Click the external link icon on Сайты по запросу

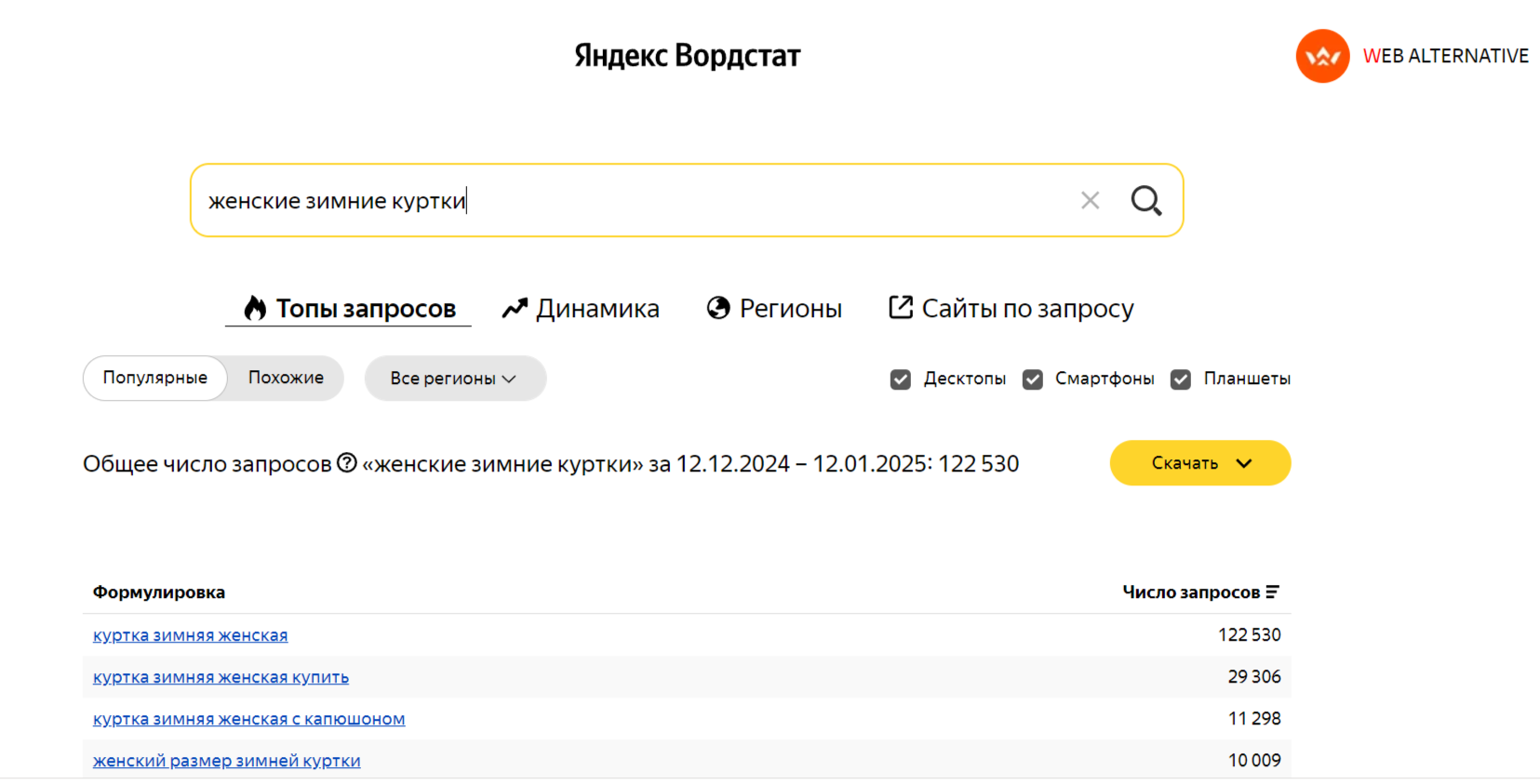point(901,307)
